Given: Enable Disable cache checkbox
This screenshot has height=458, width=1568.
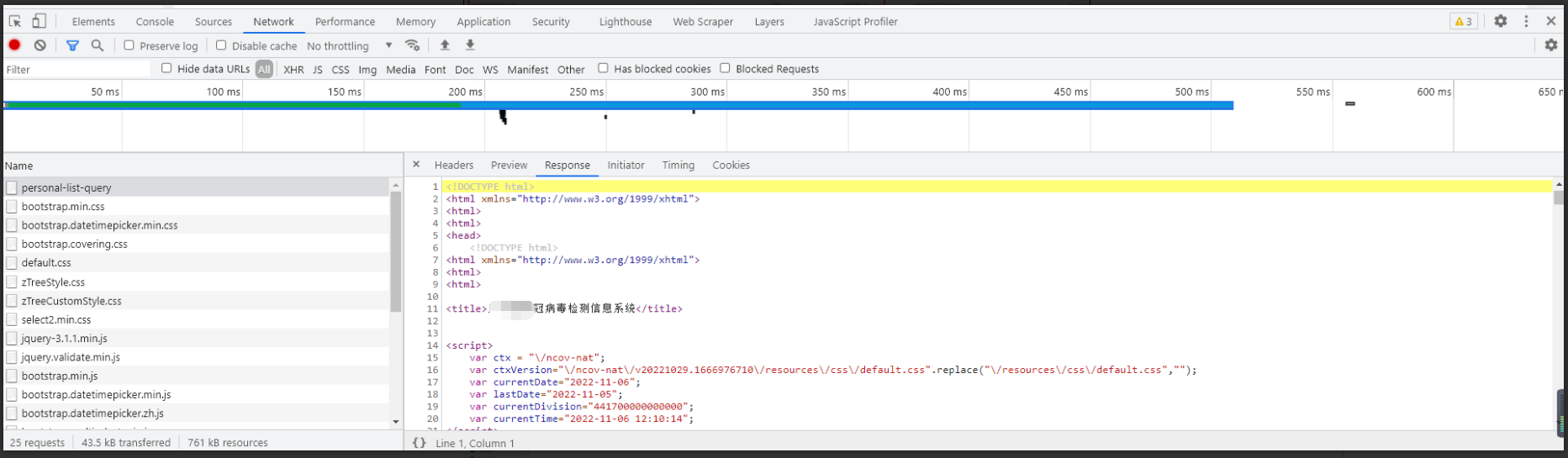Looking at the screenshot, I should pyautogui.click(x=221, y=45).
